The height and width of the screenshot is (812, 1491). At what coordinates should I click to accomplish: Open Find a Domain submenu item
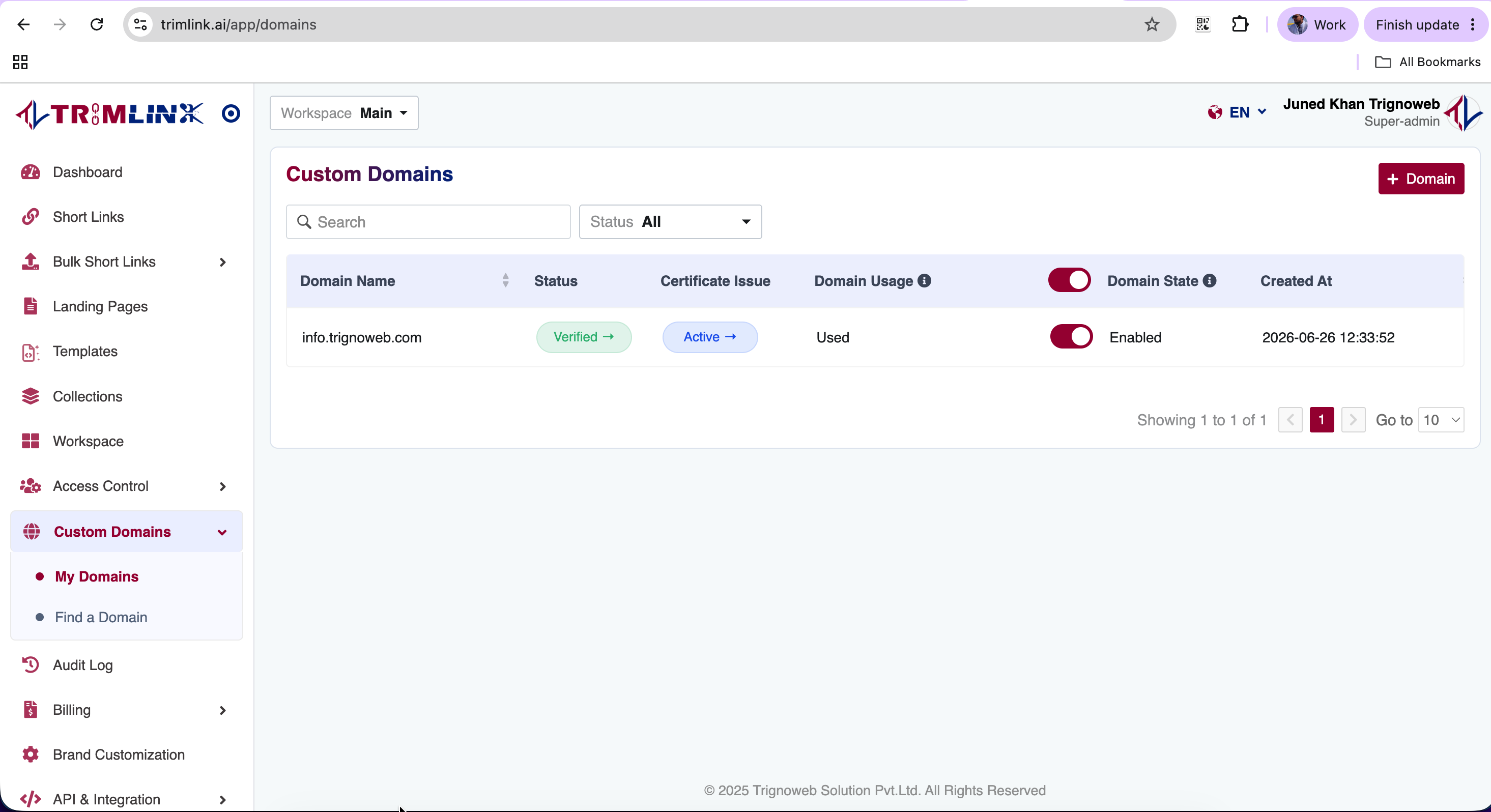(x=101, y=617)
